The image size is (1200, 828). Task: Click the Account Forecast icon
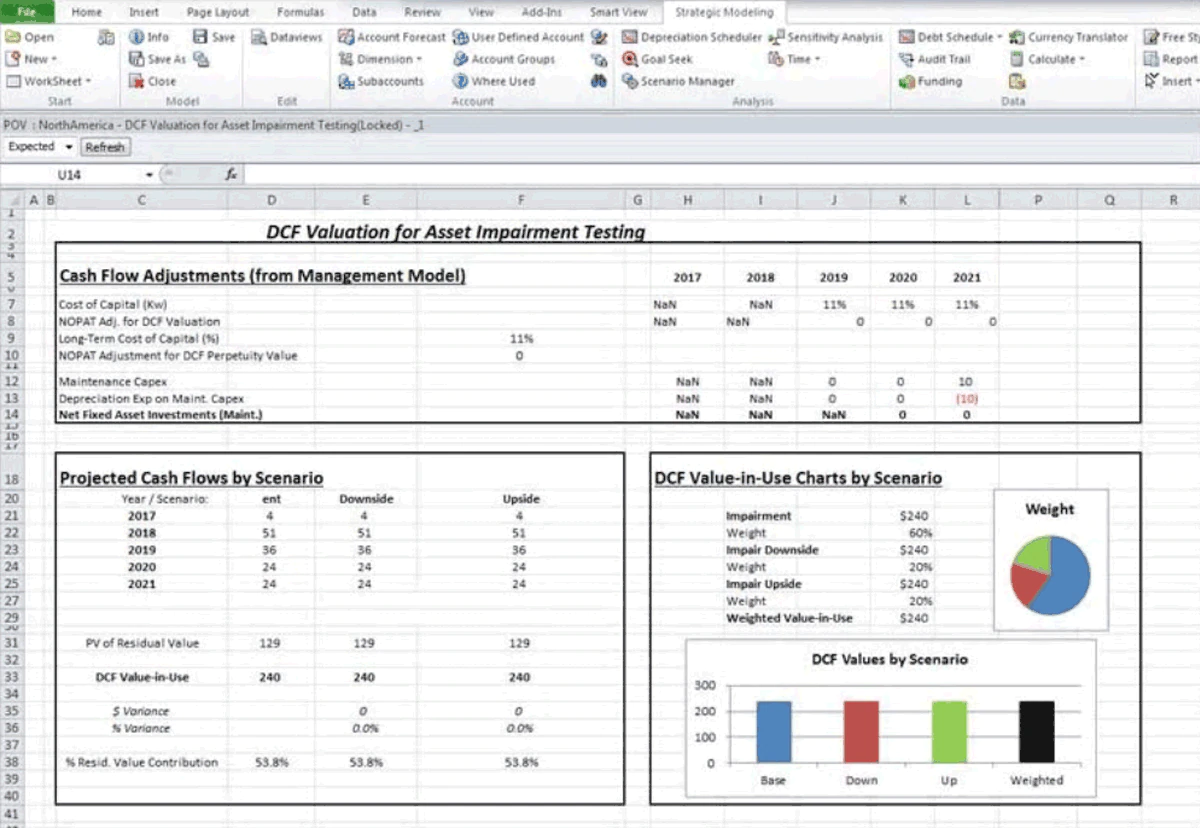click(345, 37)
